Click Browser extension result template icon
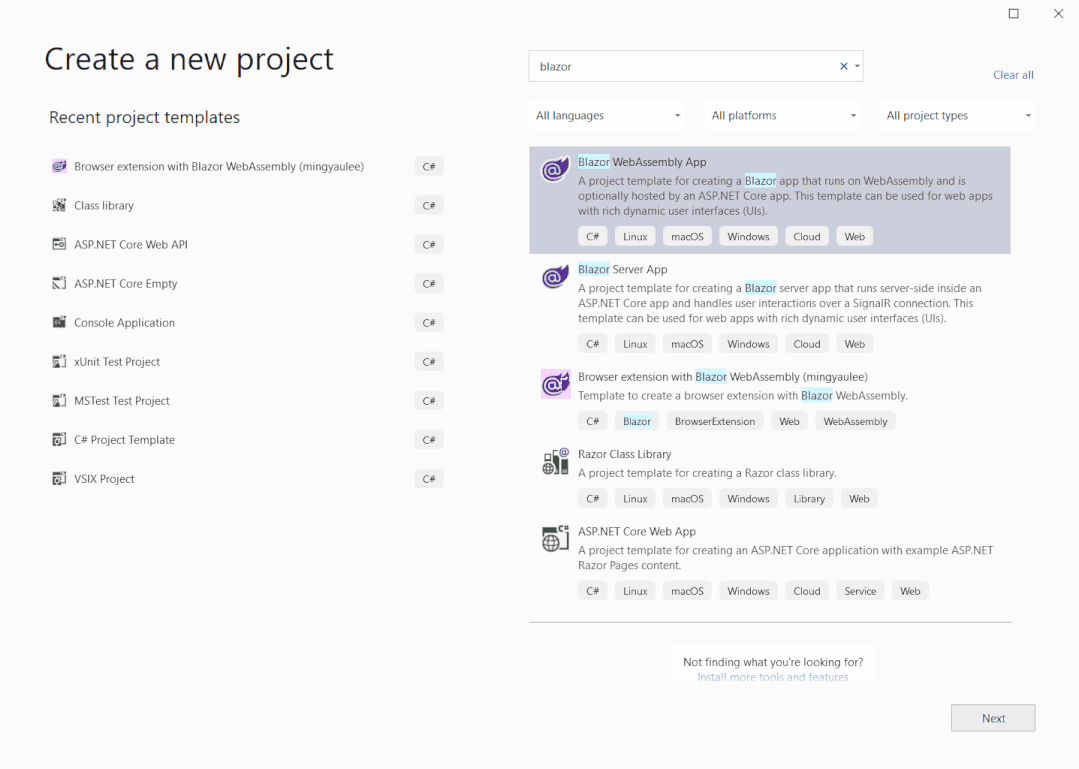Screen dimensions: 1079x769 click(555, 384)
